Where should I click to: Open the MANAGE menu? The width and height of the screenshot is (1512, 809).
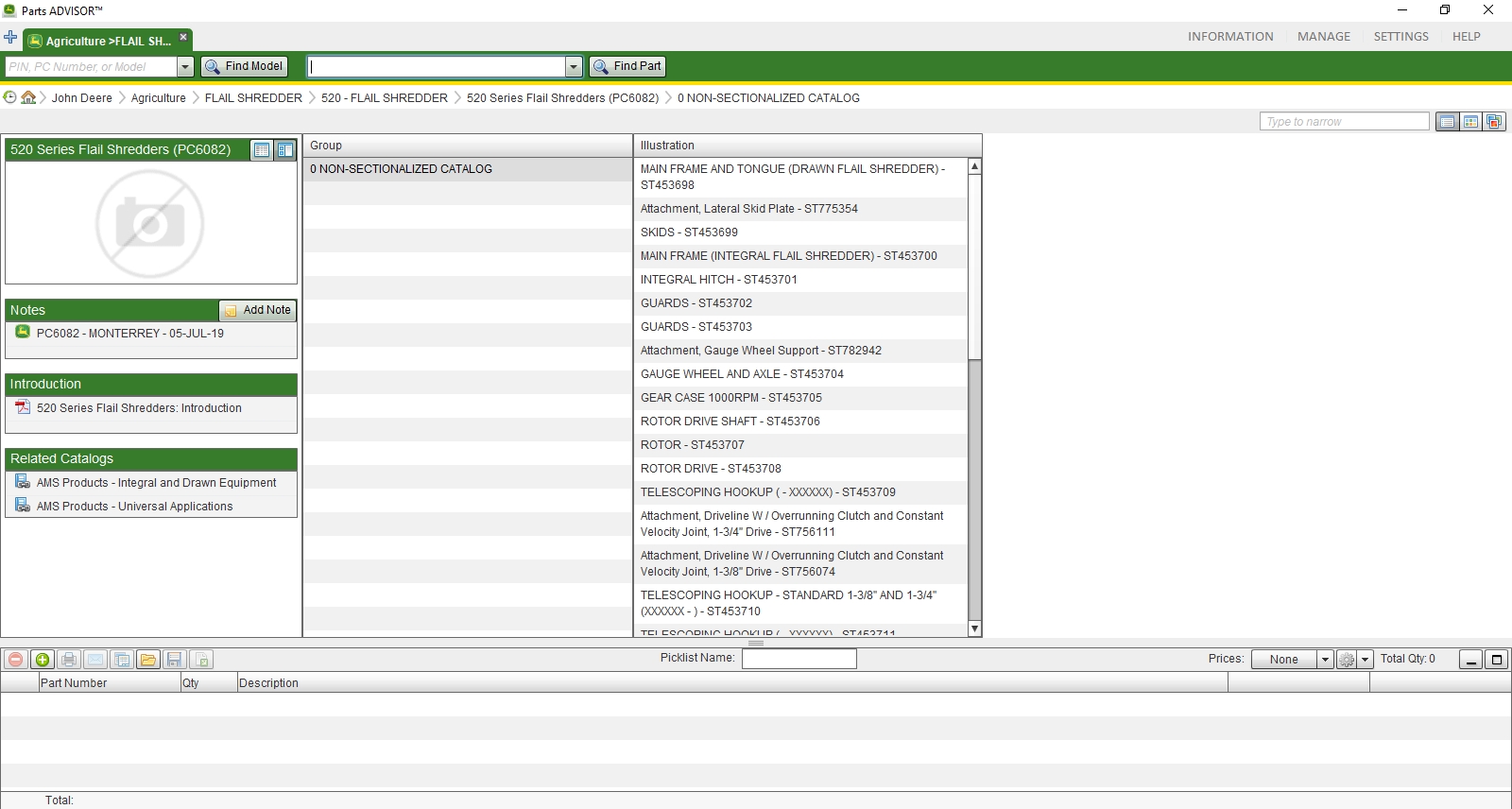click(x=1324, y=37)
